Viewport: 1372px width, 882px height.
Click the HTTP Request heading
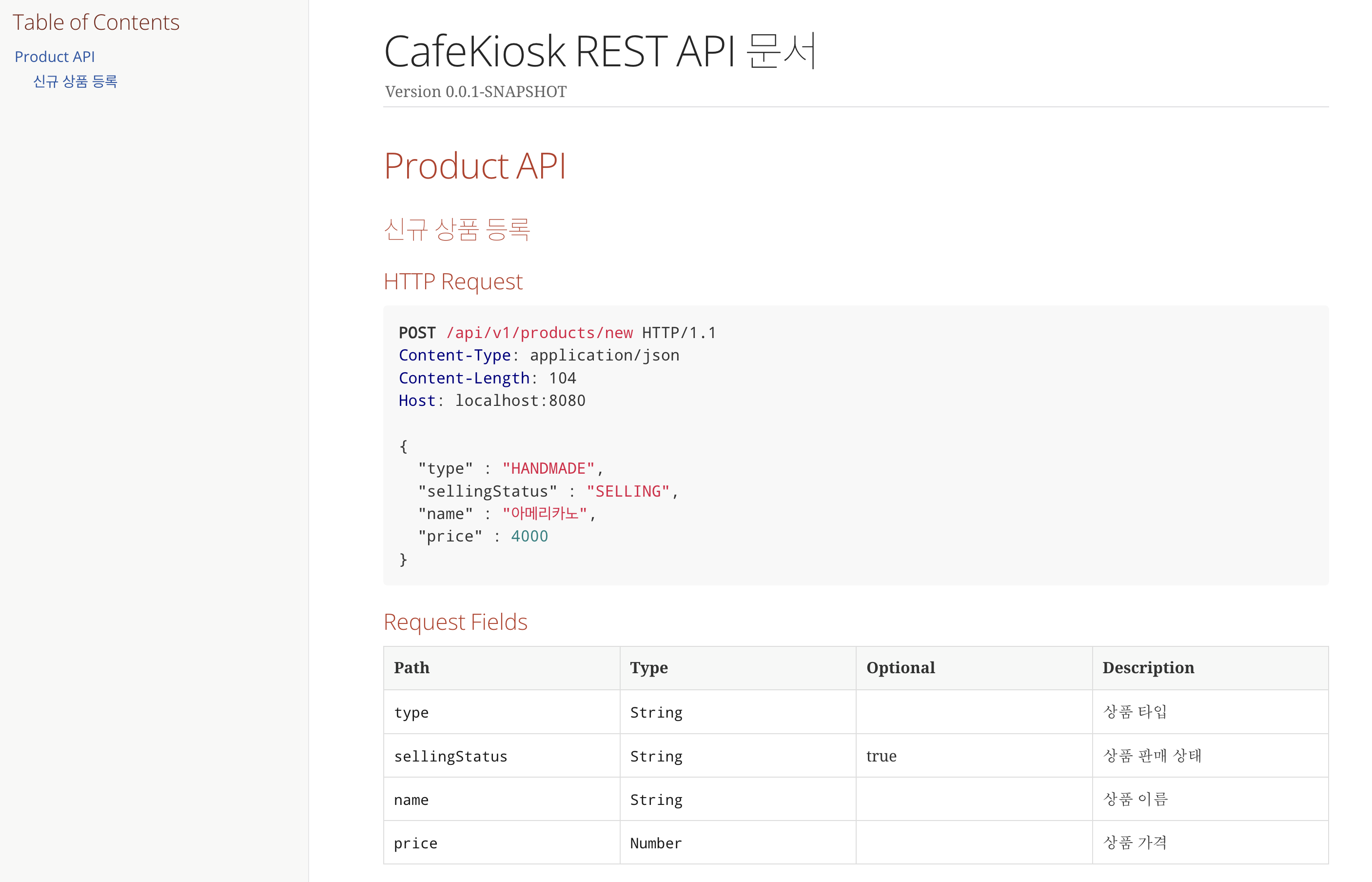point(453,282)
